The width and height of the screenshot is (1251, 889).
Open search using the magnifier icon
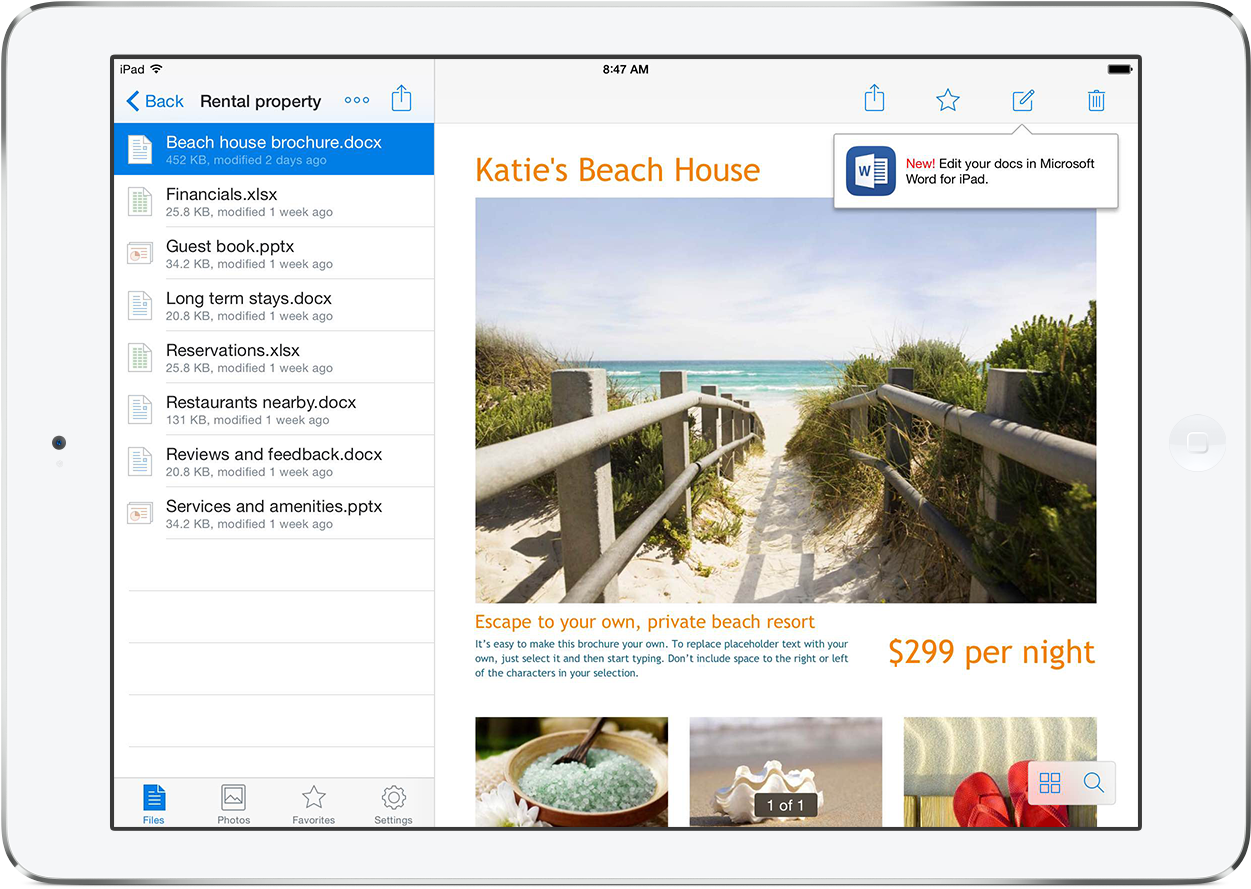pyautogui.click(x=1093, y=783)
